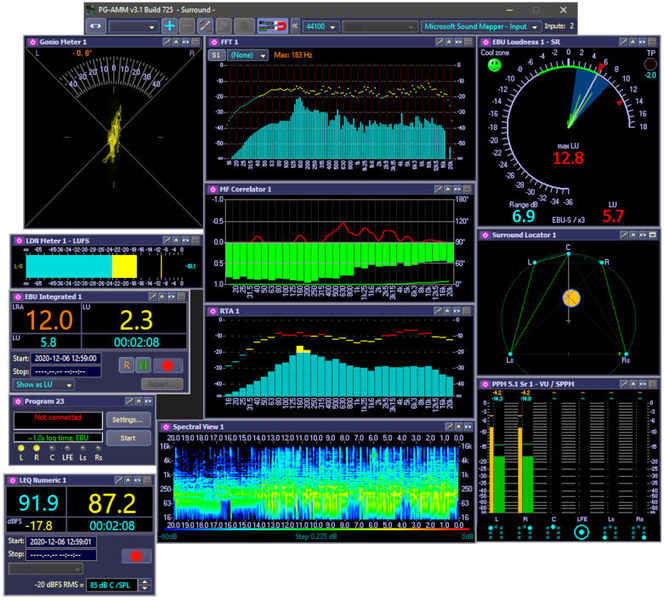This screenshot has height=600, width=664.
Task: Open EBU Integrated 1 edit pencil icon
Action: point(152,297)
